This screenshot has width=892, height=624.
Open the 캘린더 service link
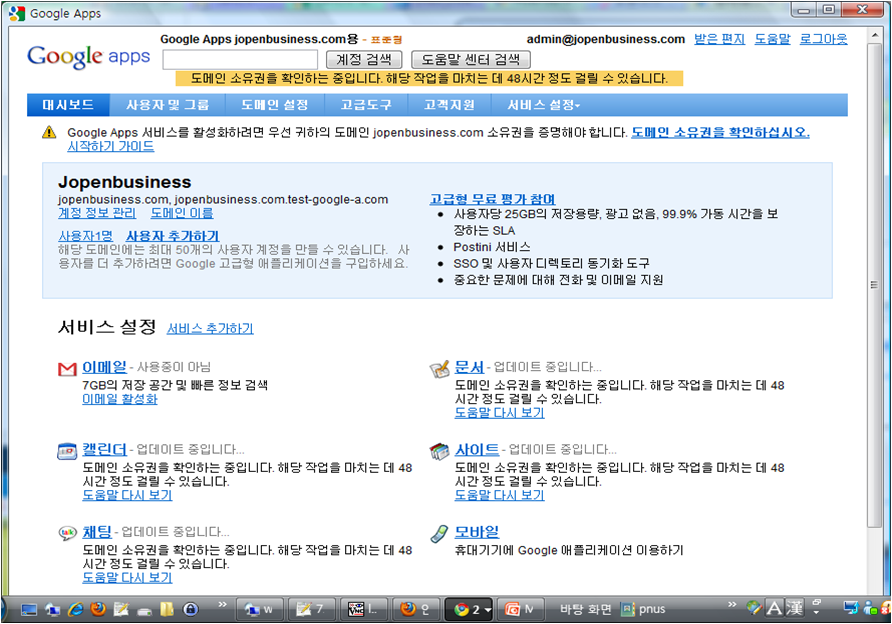(x=104, y=449)
